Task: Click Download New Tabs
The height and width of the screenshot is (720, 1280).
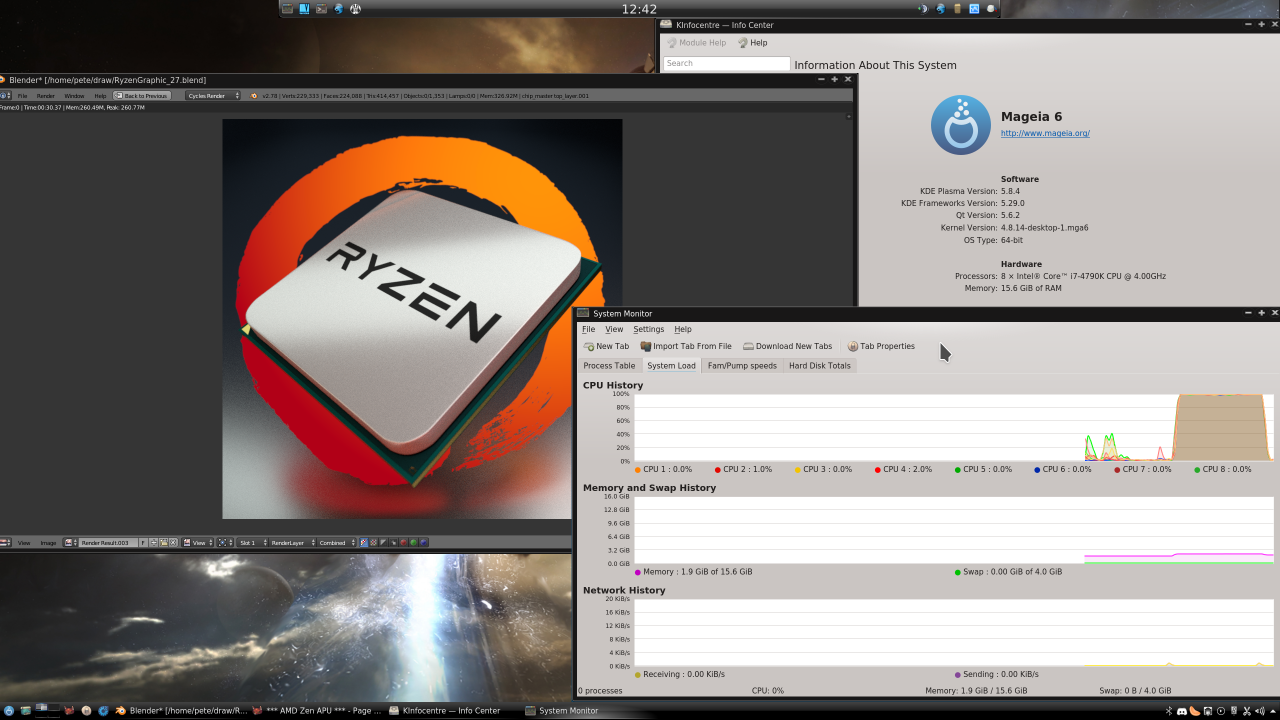Action: coord(788,346)
